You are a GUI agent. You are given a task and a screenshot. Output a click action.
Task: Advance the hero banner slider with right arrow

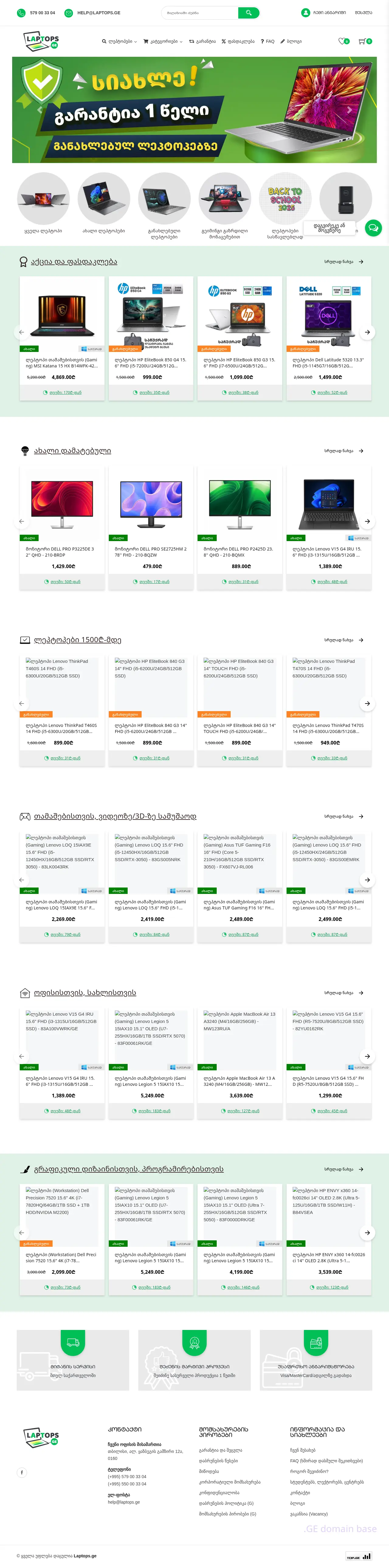349,110
